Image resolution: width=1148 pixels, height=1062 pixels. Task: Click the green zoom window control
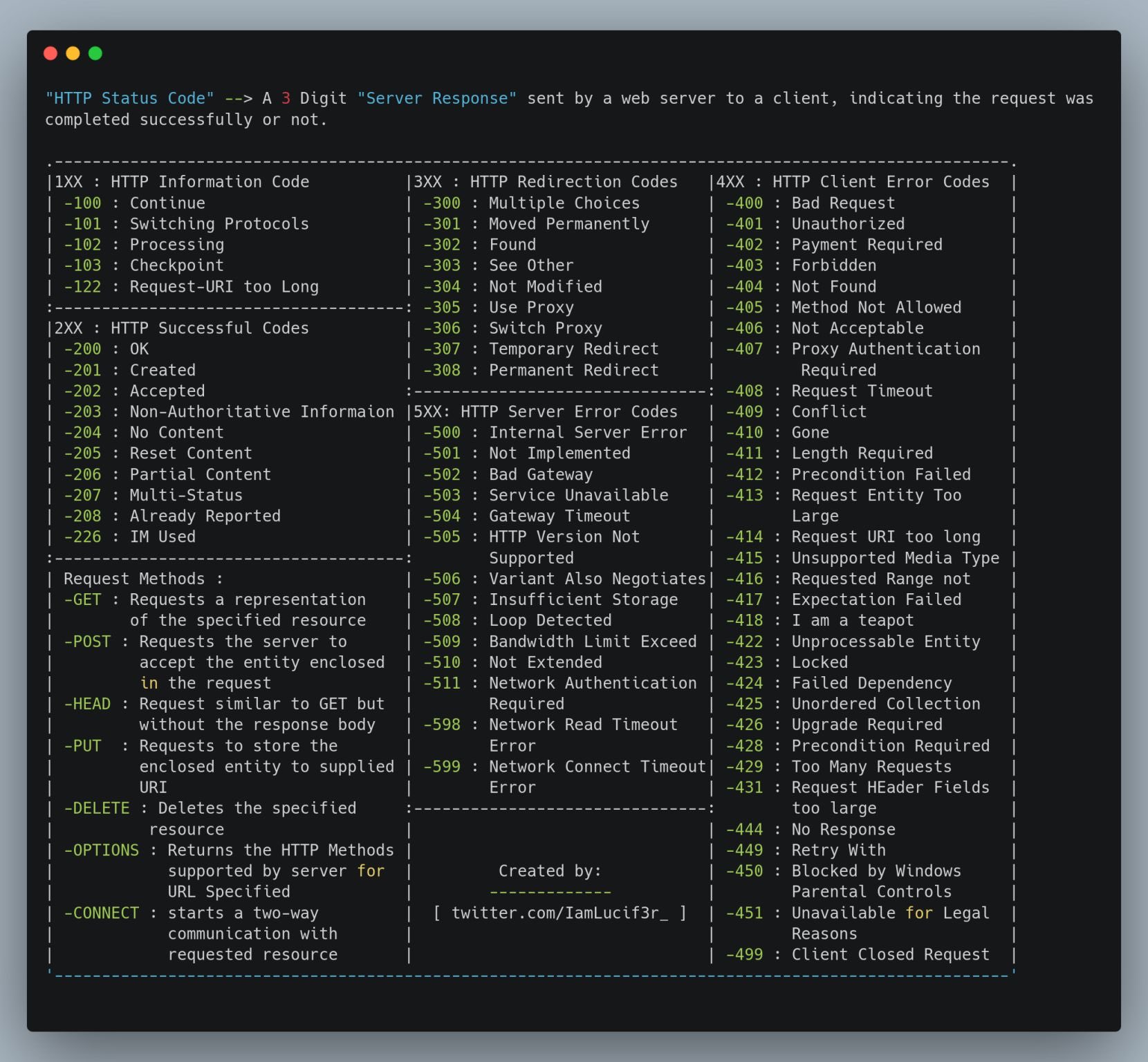[x=95, y=52]
